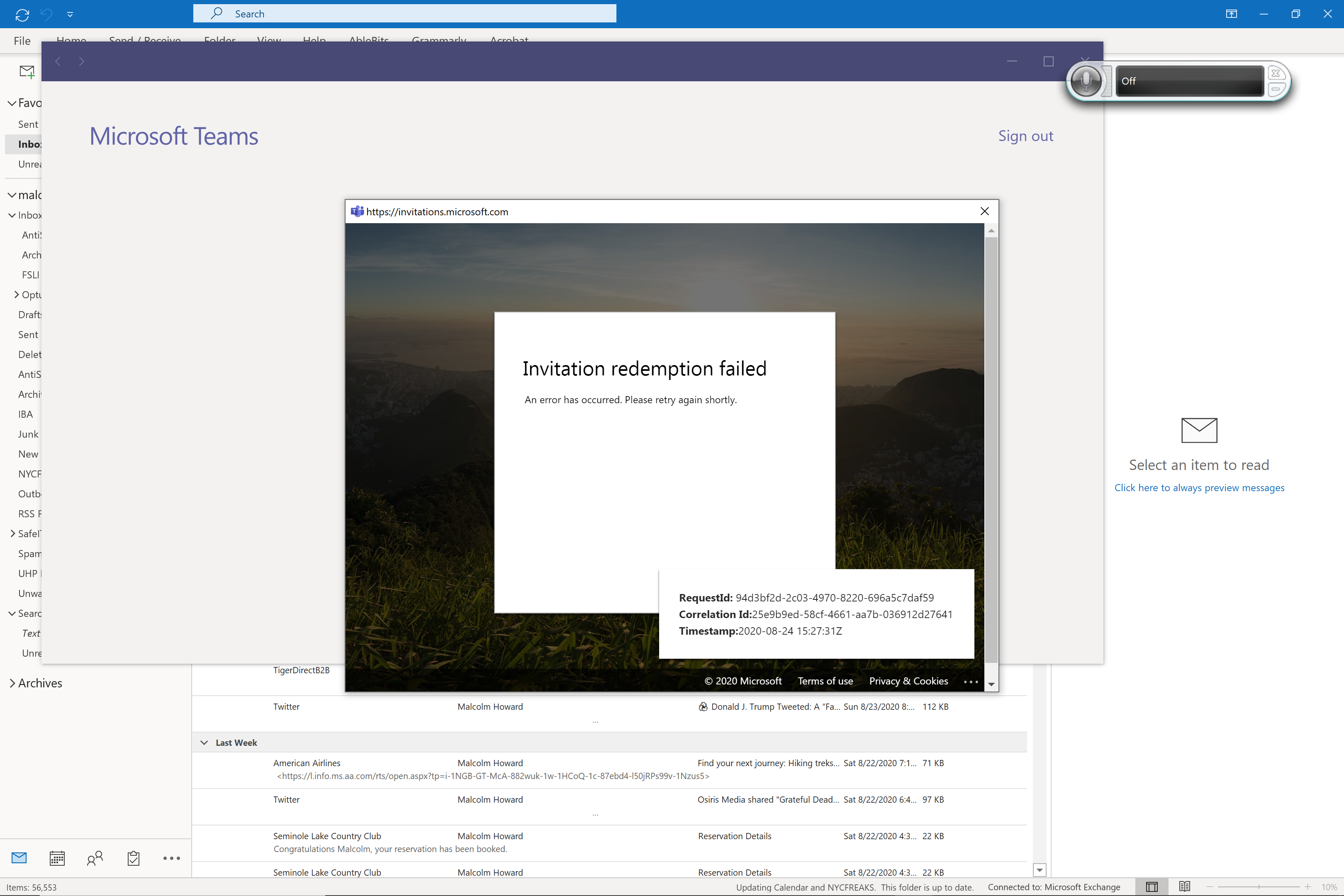
Task: Close the invitations.microsoft.com dialog
Action: [x=985, y=212]
